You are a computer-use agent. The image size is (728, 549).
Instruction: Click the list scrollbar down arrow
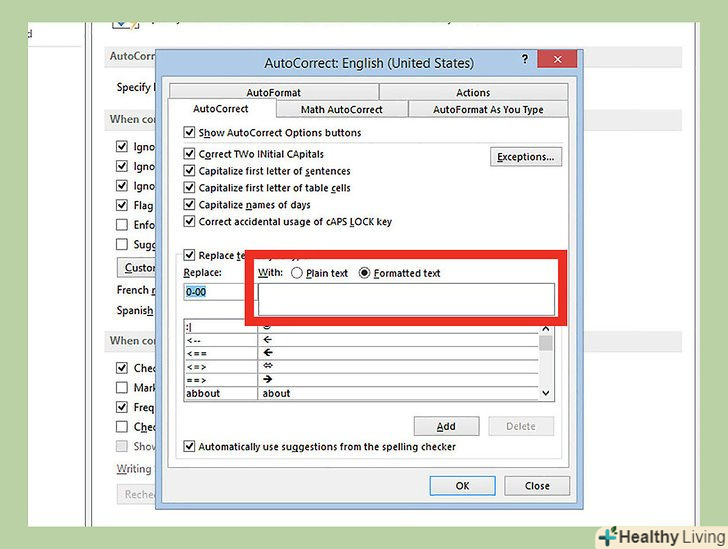[x=546, y=393]
